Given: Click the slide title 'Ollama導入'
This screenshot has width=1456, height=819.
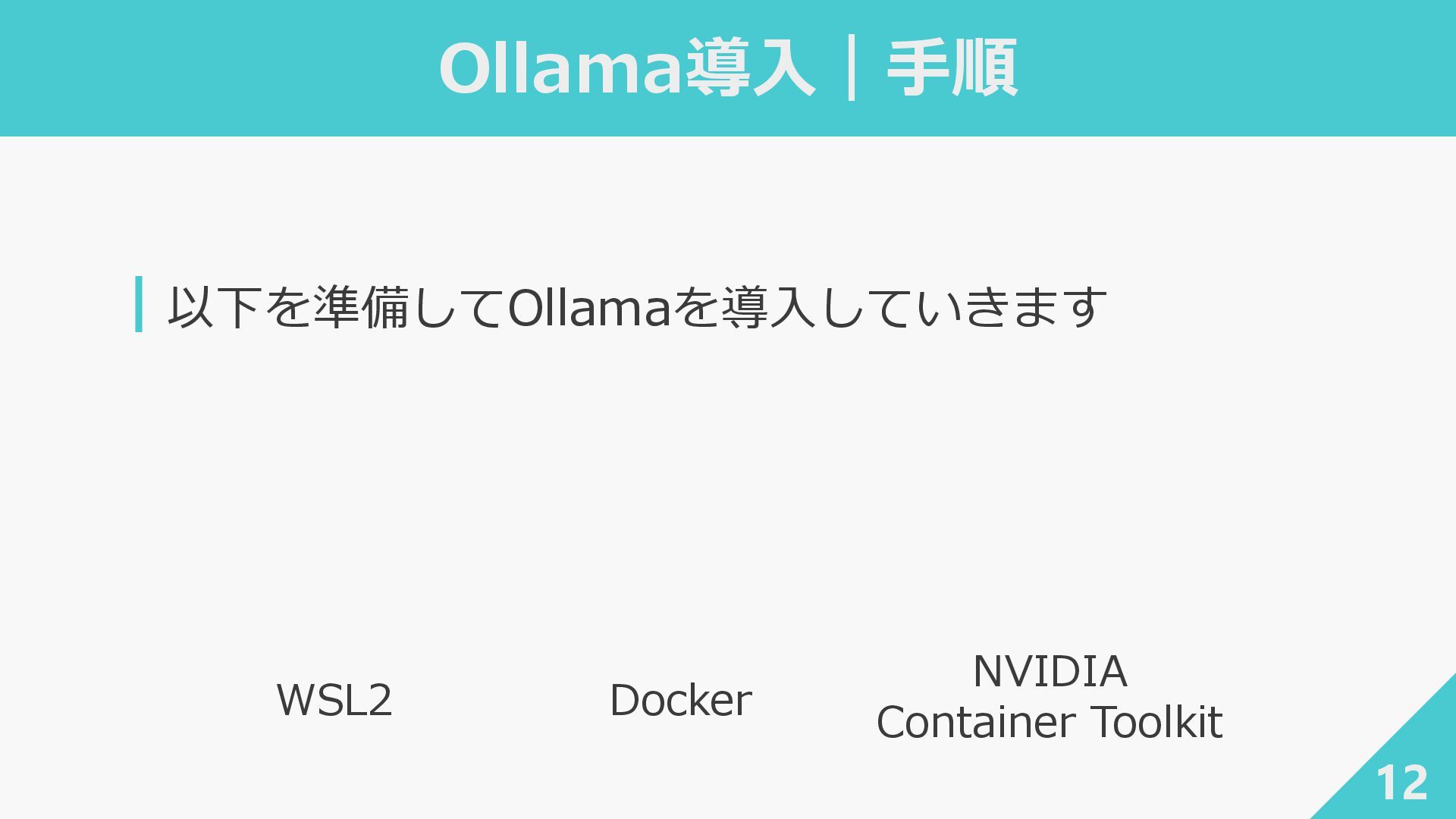Looking at the screenshot, I should coord(626,68).
